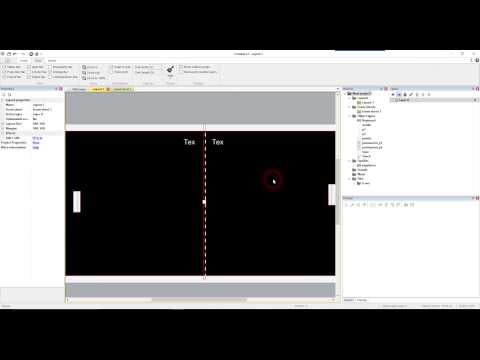Click the More information Help link
Screen dimensions: 480x360
coord(36,147)
